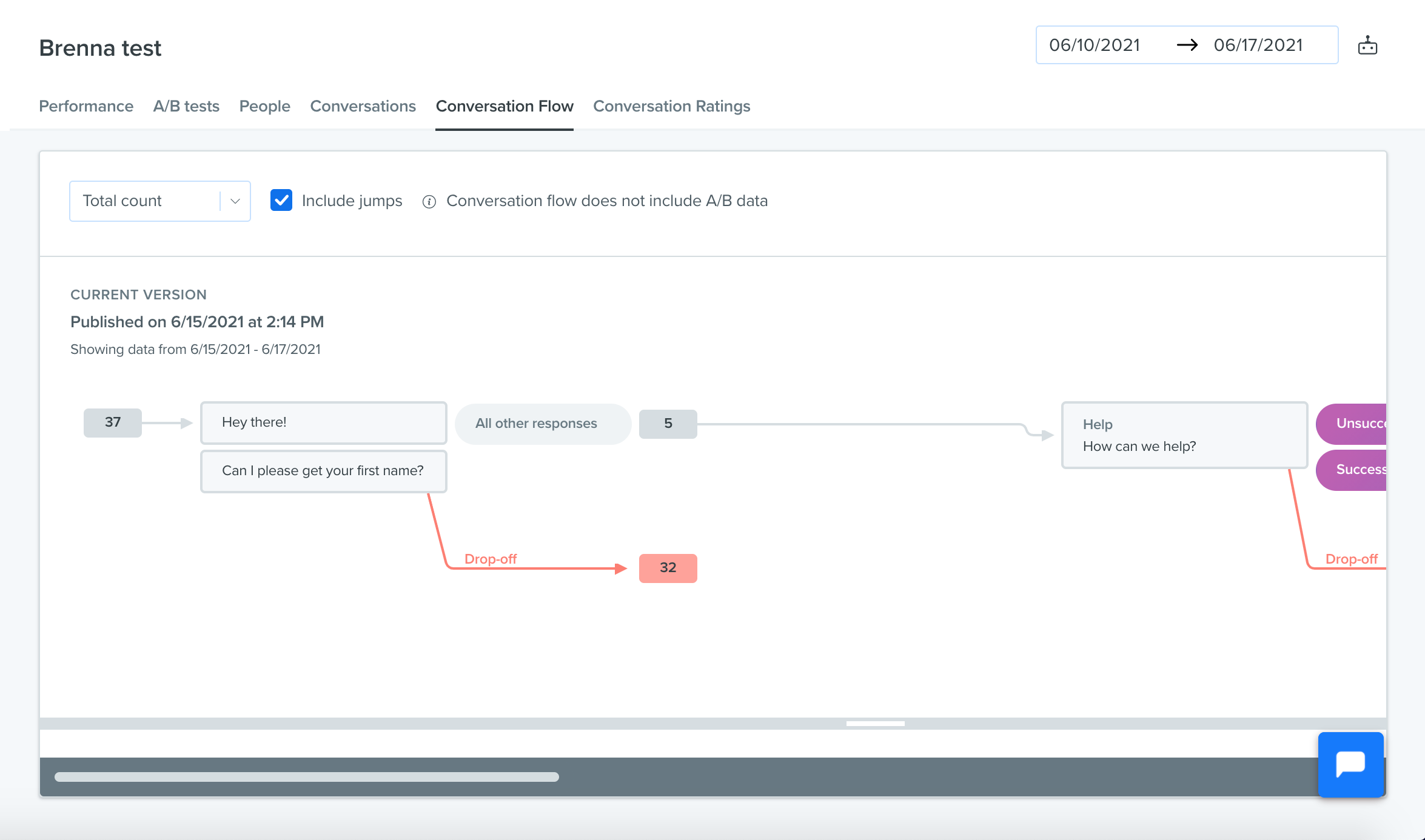
Task: Edit the end date 06/17/2021
Action: pyautogui.click(x=1258, y=45)
